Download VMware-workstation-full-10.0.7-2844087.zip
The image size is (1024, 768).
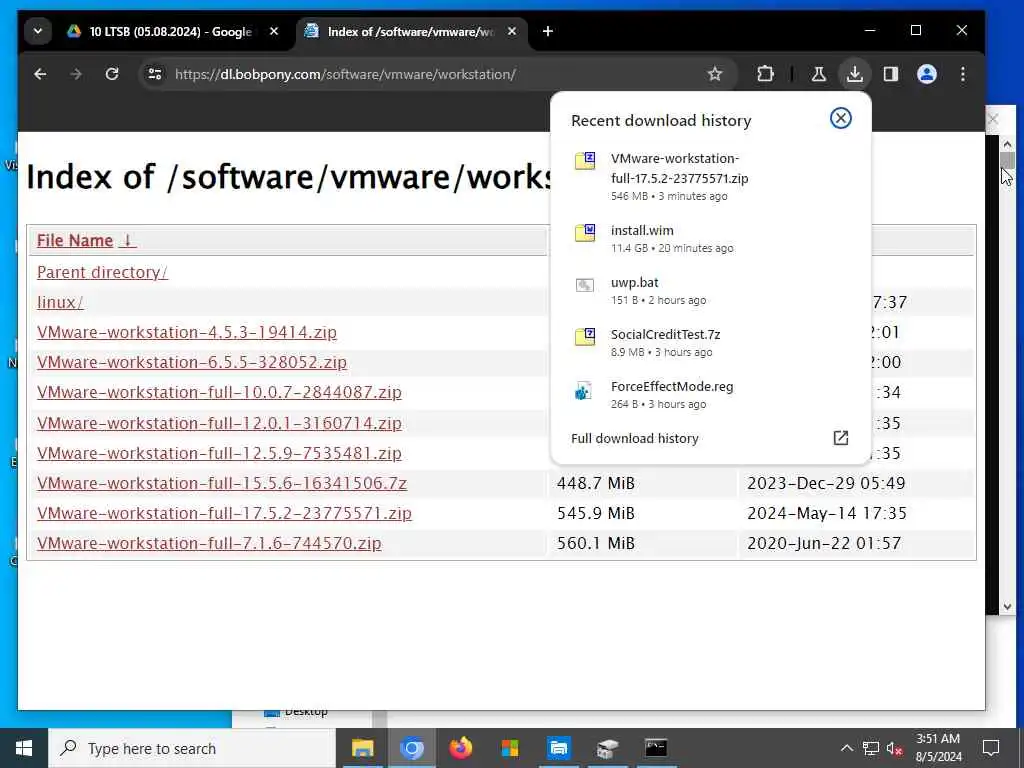tap(219, 392)
